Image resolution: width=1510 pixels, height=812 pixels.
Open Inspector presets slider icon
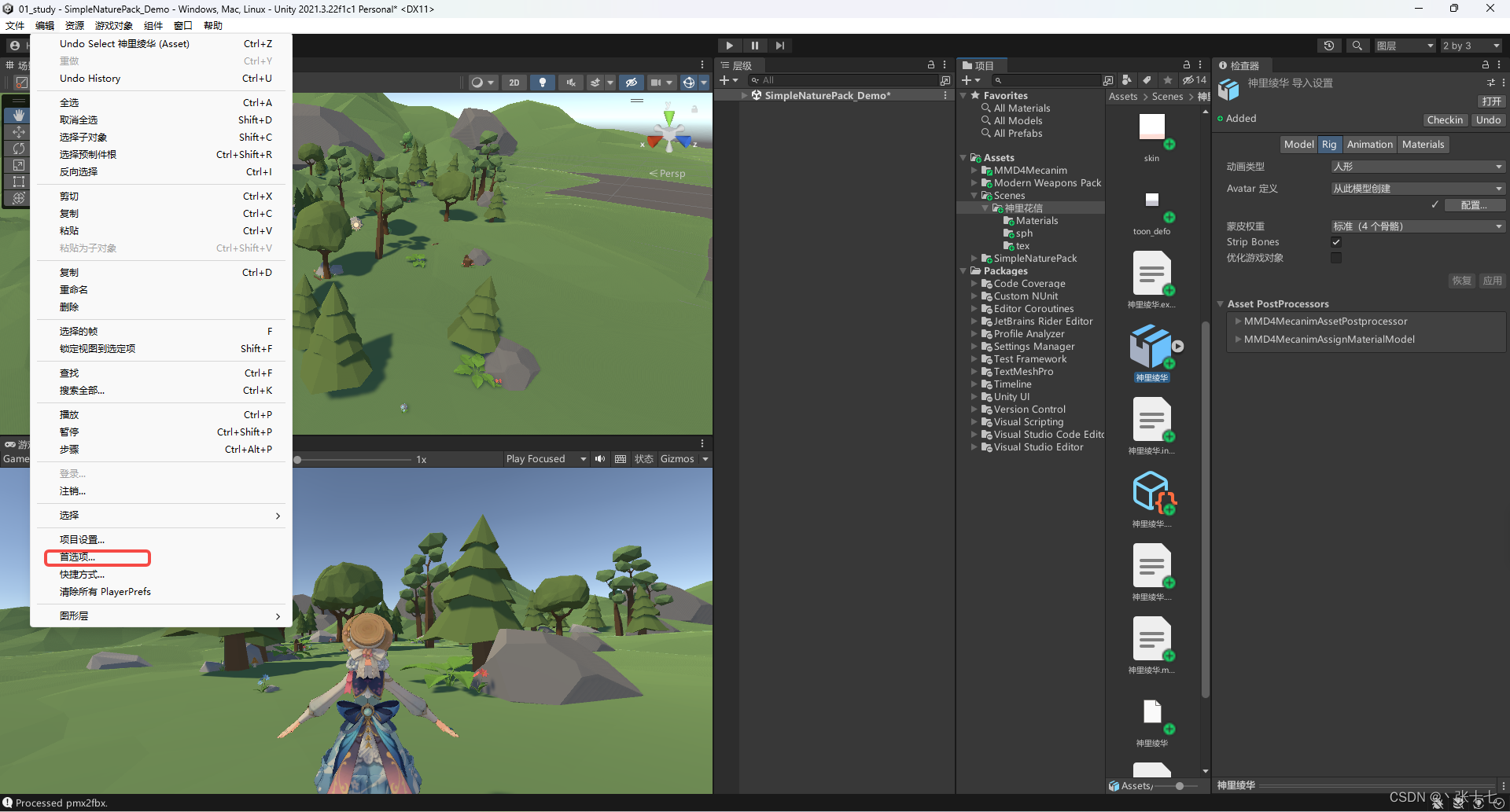pos(1490,83)
